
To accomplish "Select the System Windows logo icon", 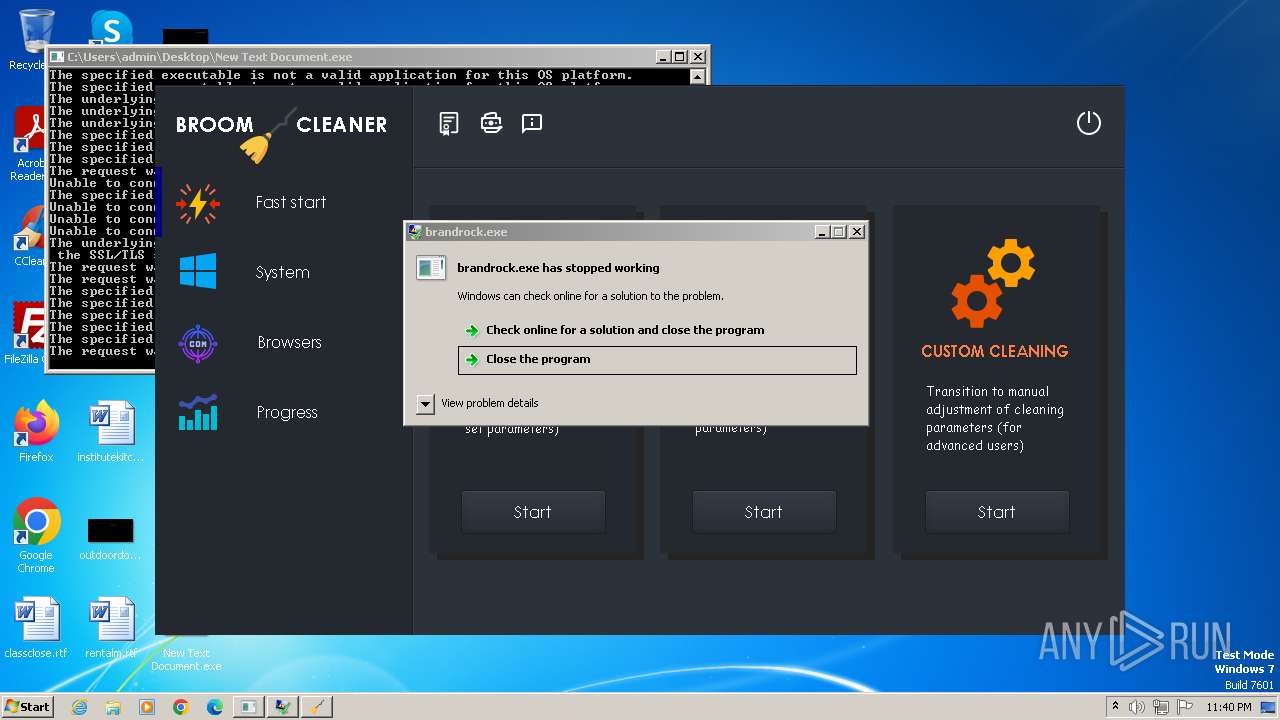I will pyautogui.click(x=198, y=271).
